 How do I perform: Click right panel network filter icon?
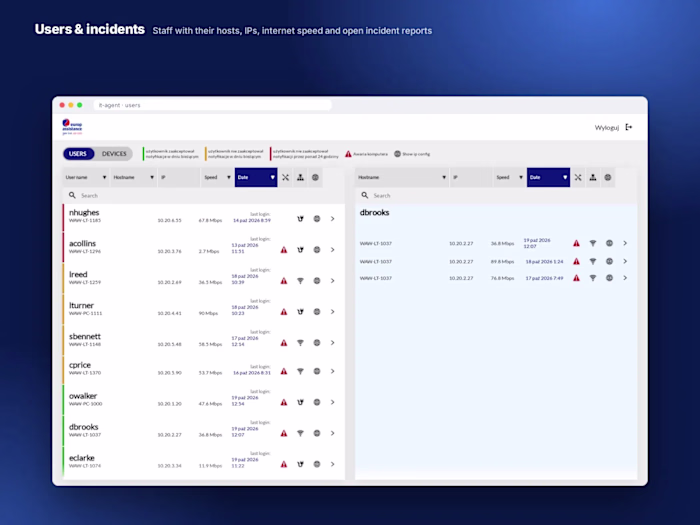click(593, 177)
